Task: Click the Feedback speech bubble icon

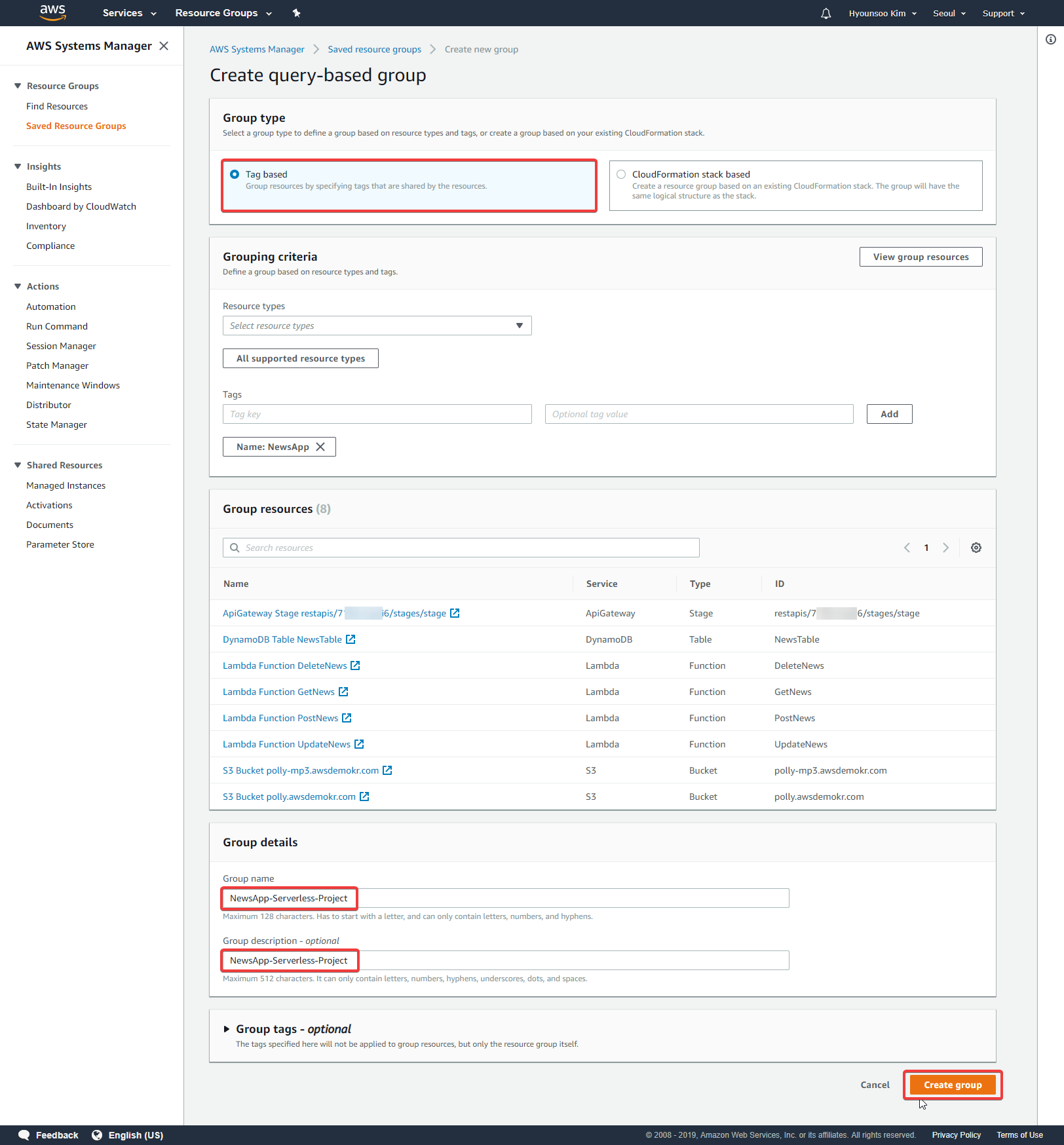Action: (24, 1135)
